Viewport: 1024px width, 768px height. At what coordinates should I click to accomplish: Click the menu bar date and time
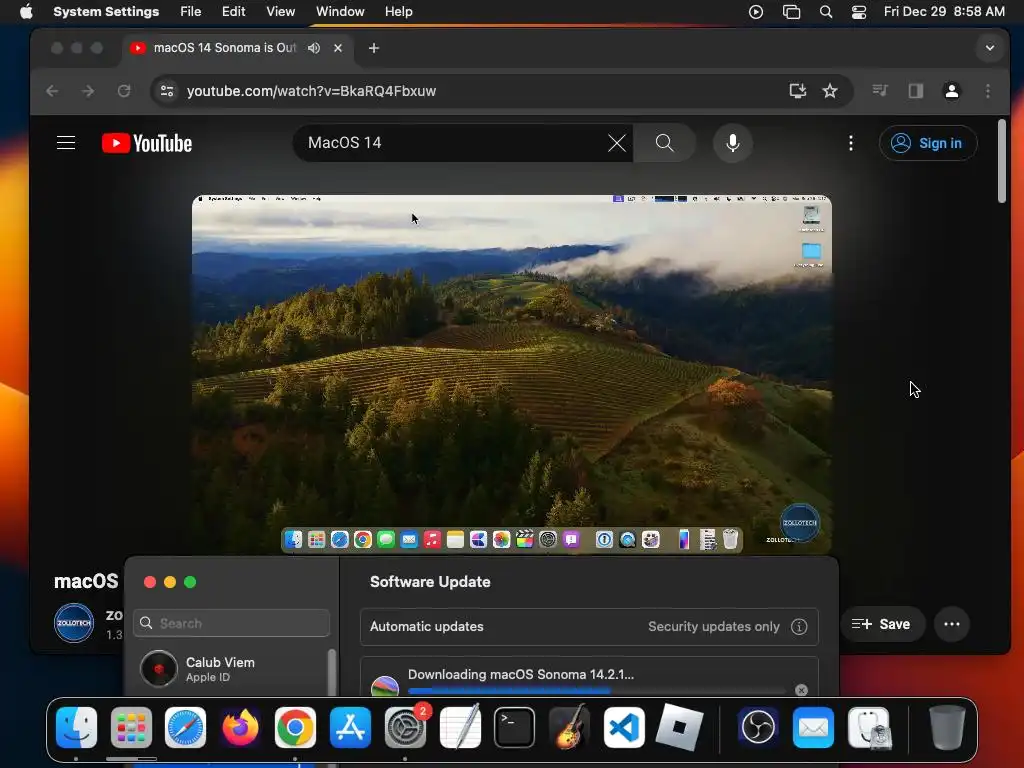tap(944, 12)
